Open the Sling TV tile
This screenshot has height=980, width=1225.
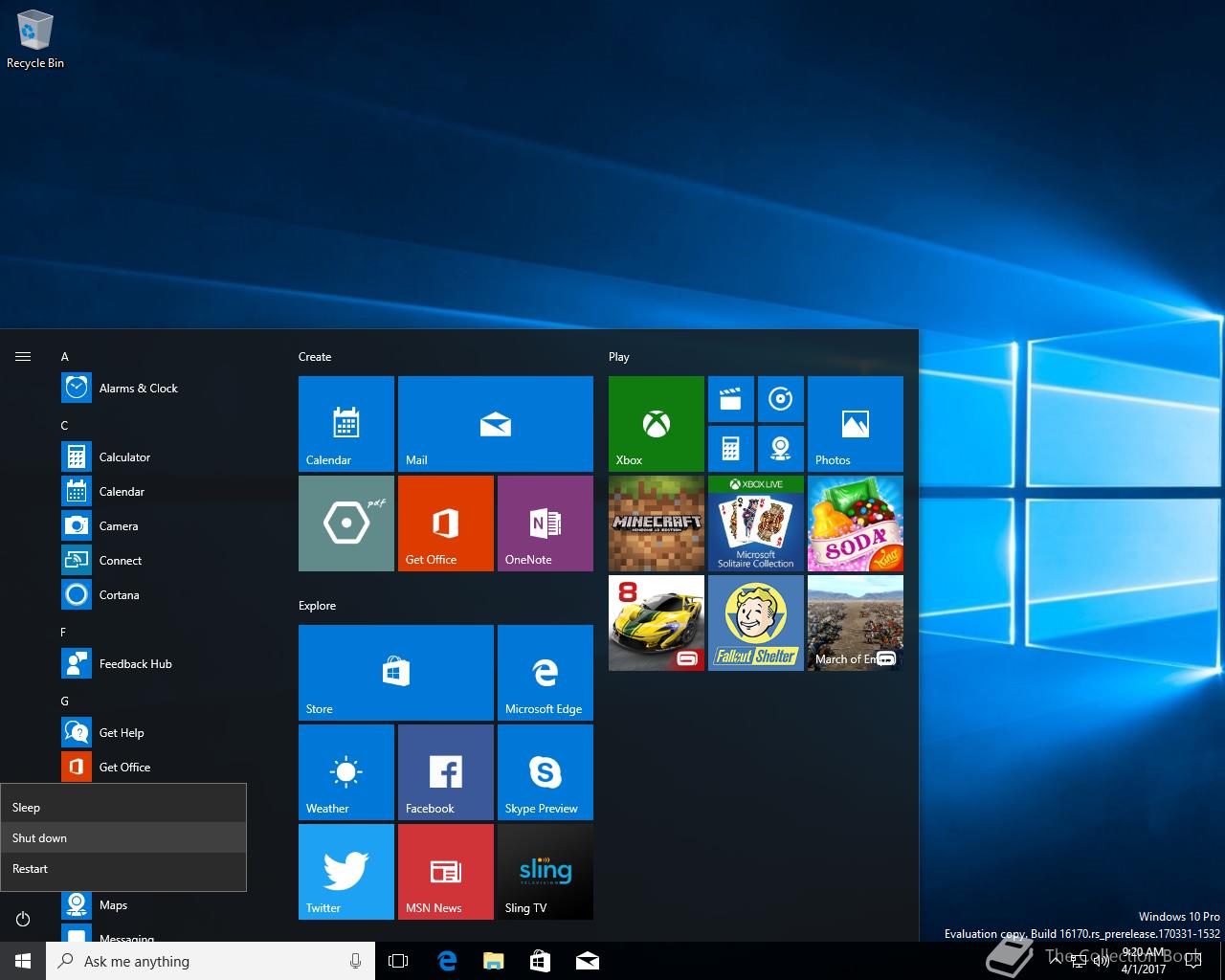pyautogui.click(x=546, y=872)
